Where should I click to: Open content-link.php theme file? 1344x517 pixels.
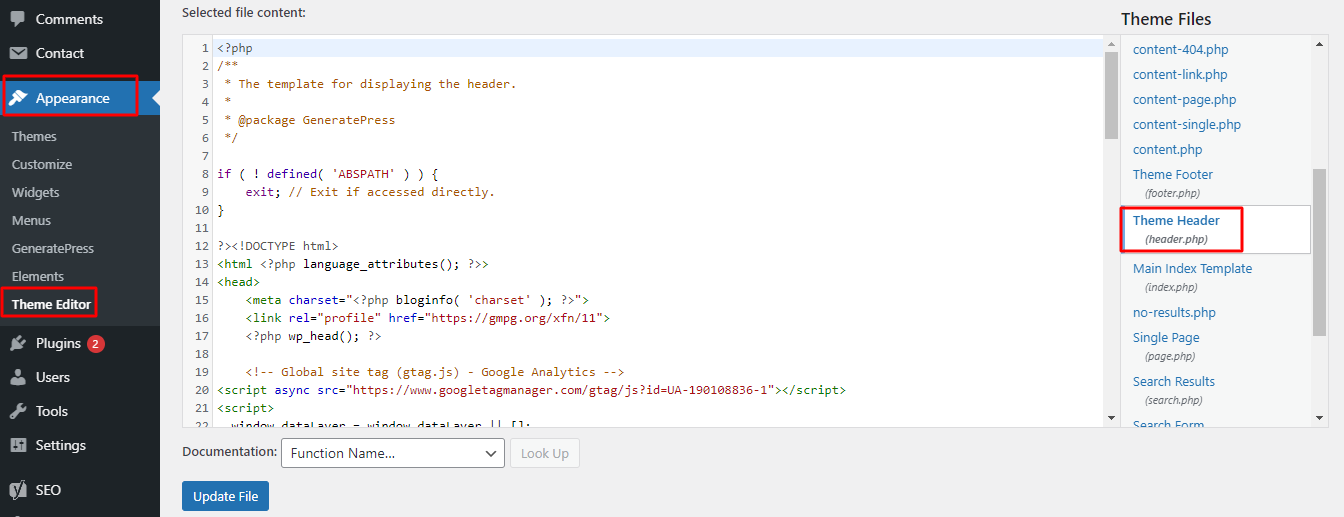point(1180,74)
